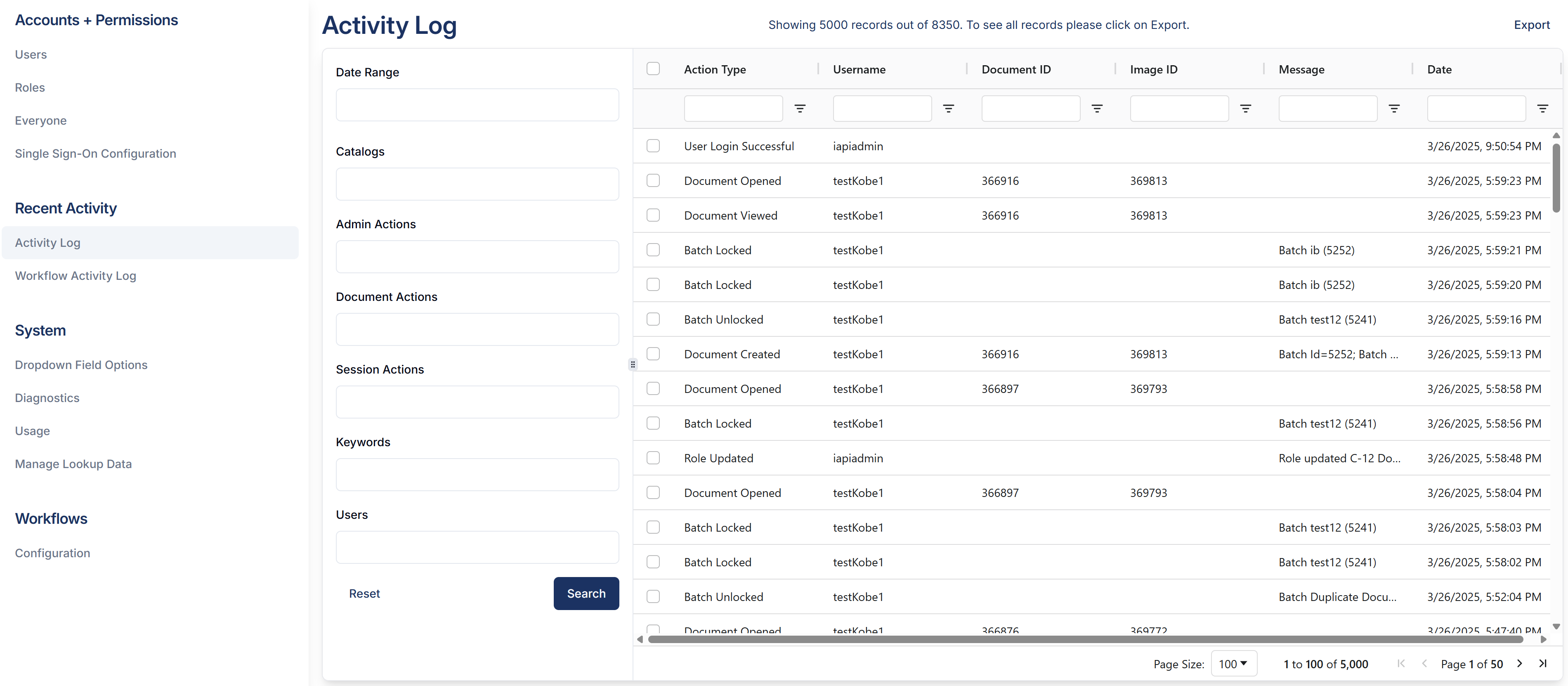Click the horizontal scrollbar left arrow
Screen dimensions: 1568x686
(x=640, y=639)
